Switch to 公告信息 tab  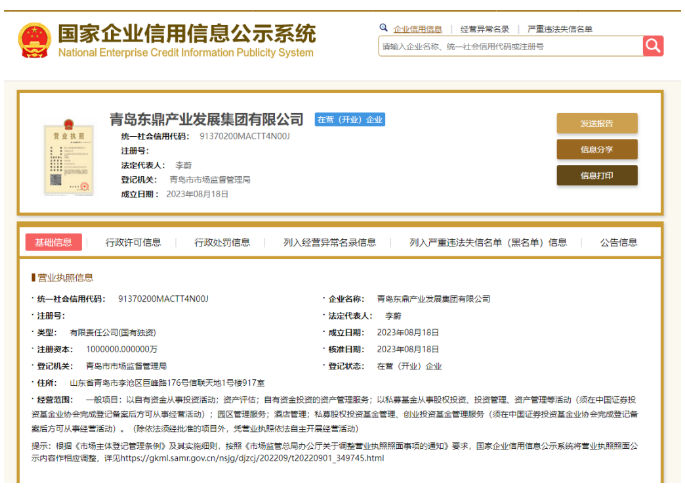coord(618,242)
